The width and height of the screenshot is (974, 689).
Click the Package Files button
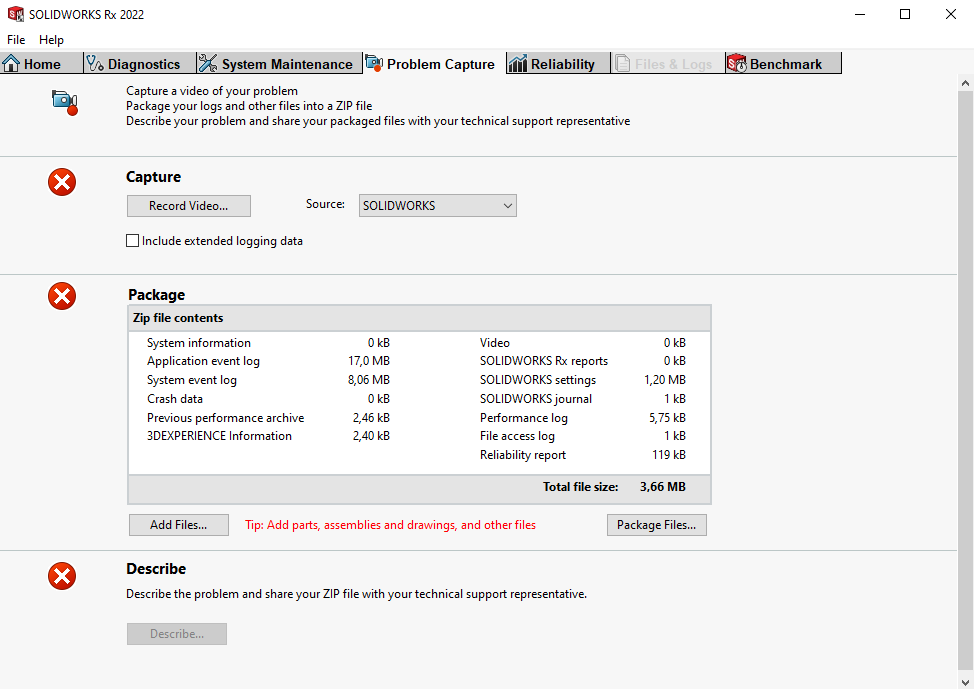[x=656, y=525]
